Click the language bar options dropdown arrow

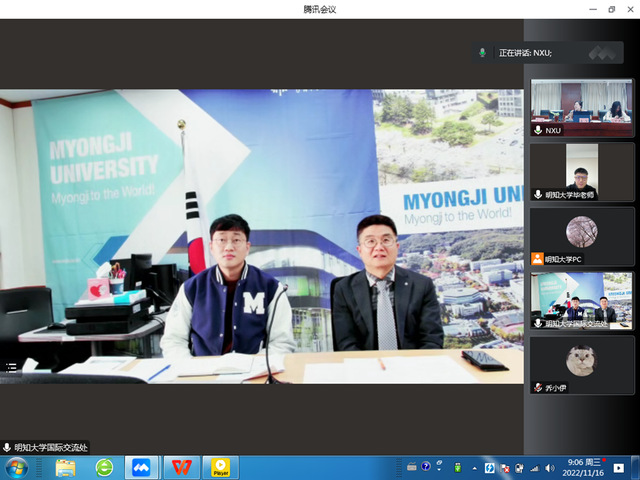click(440, 470)
